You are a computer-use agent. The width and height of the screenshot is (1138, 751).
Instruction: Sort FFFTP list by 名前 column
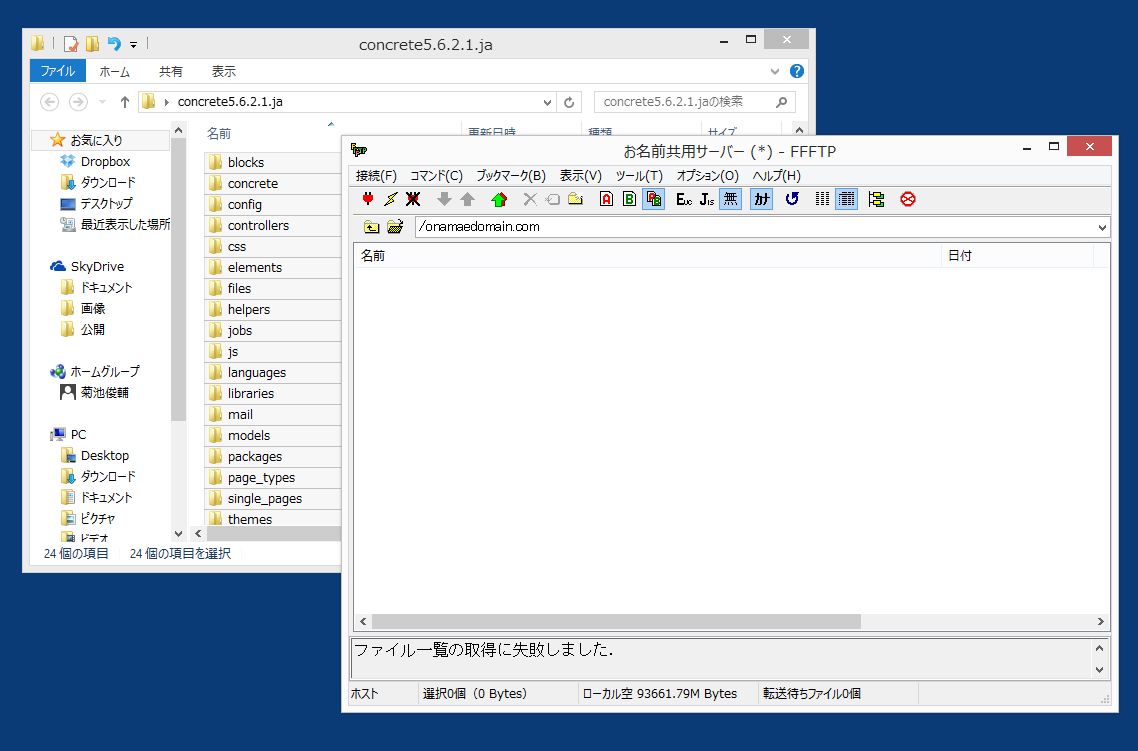[x=647, y=255]
